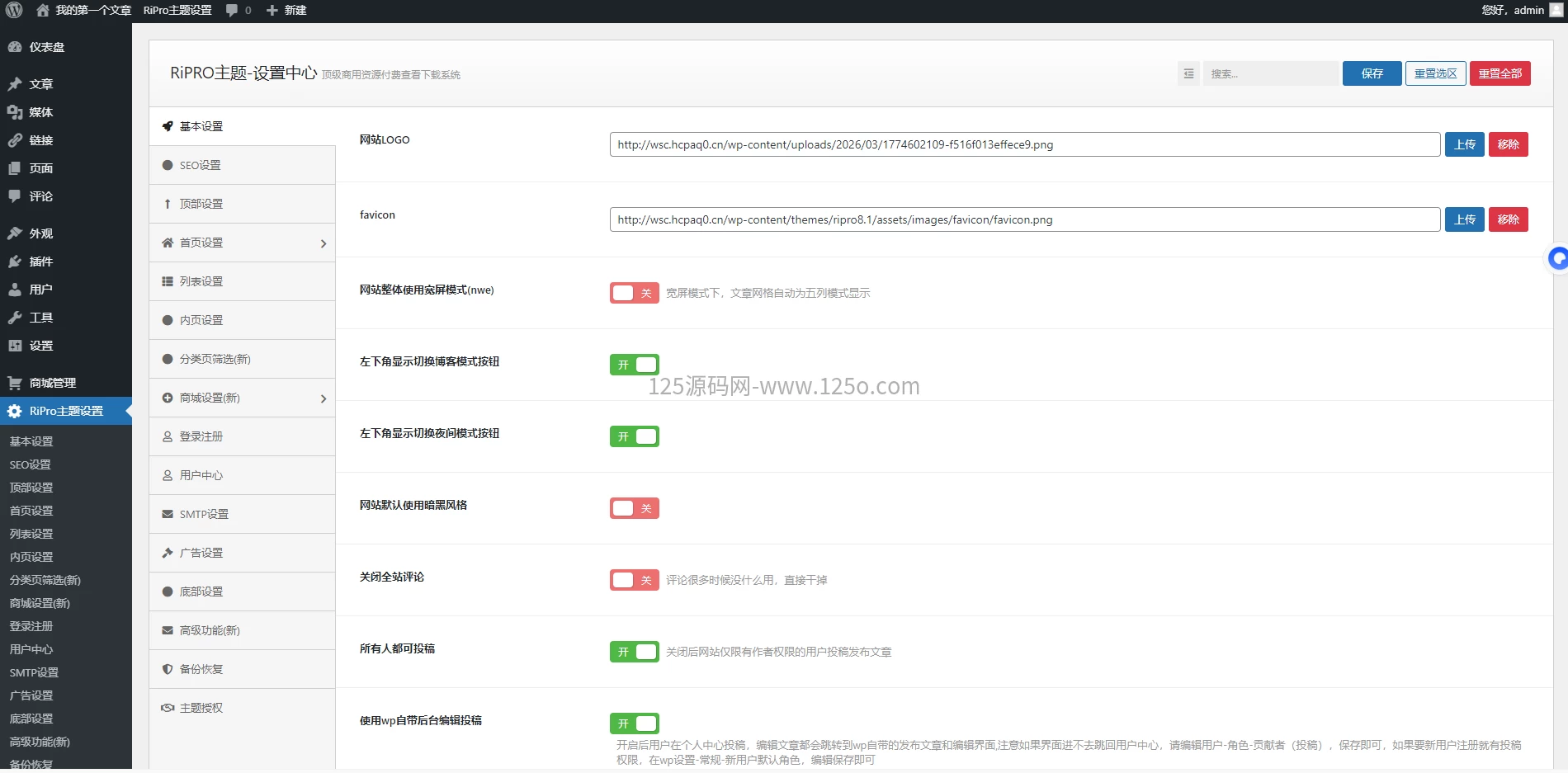Open the comments bubble icon in admin bar
This screenshot has height=773, width=1568.
[x=232, y=11]
